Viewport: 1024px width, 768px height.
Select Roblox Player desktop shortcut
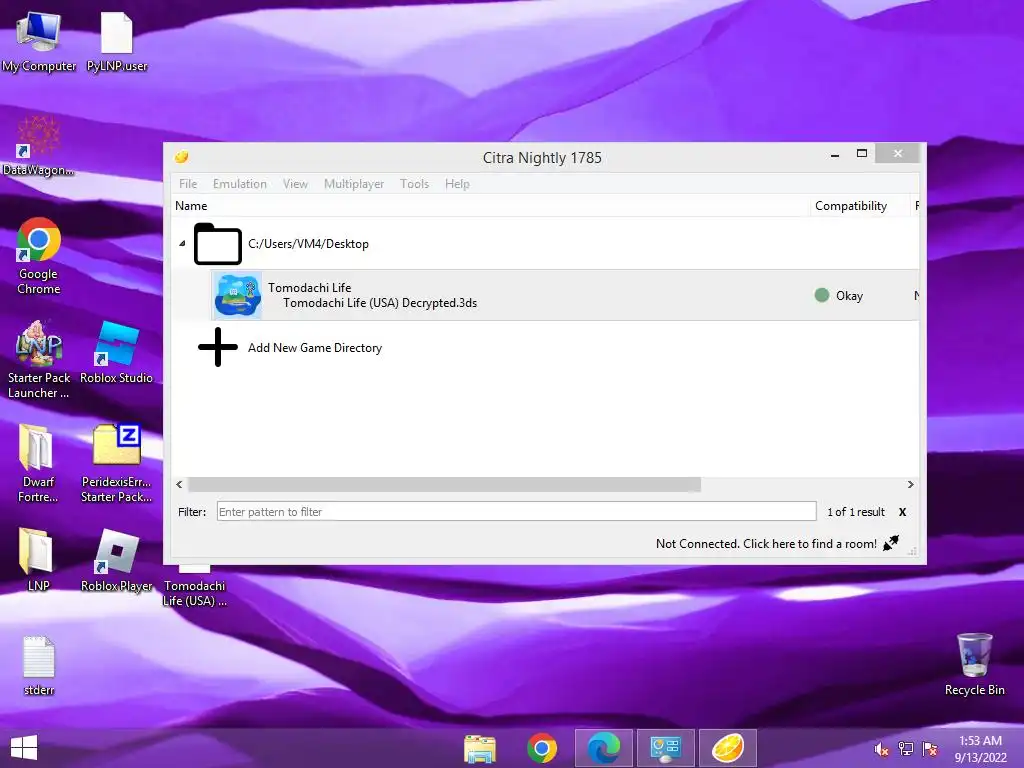pyautogui.click(x=116, y=560)
